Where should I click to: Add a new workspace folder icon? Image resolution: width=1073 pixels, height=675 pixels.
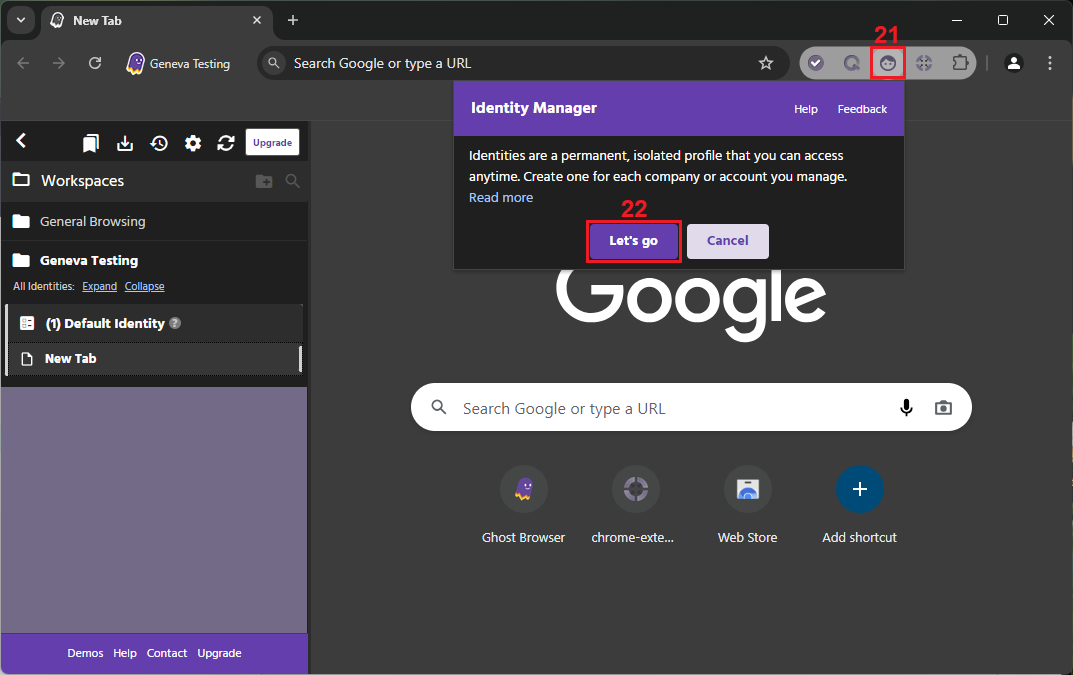(264, 181)
